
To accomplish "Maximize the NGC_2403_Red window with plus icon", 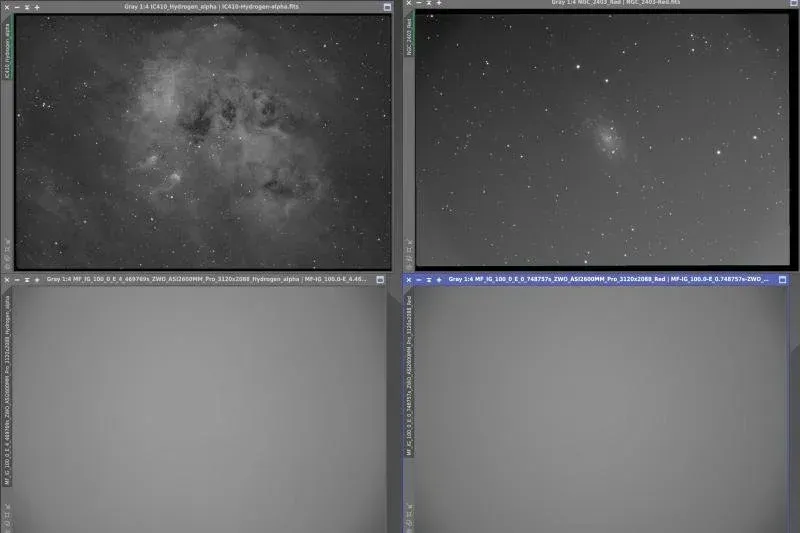I will [439, 3].
